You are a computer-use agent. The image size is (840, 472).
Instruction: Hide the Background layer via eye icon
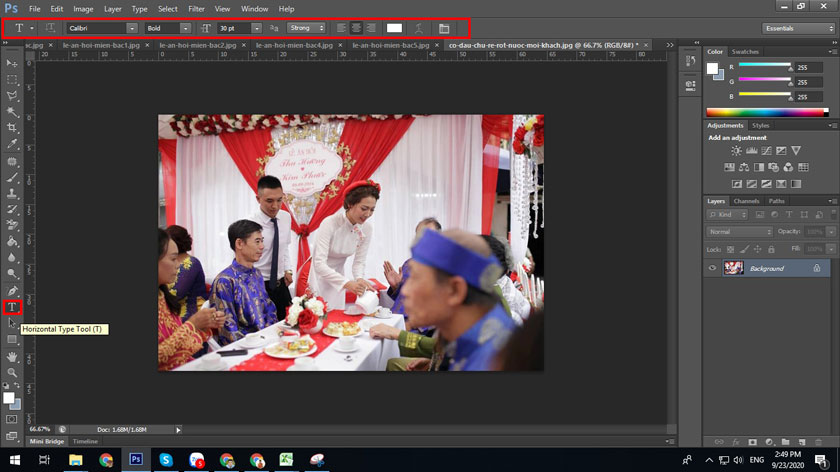coord(712,268)
